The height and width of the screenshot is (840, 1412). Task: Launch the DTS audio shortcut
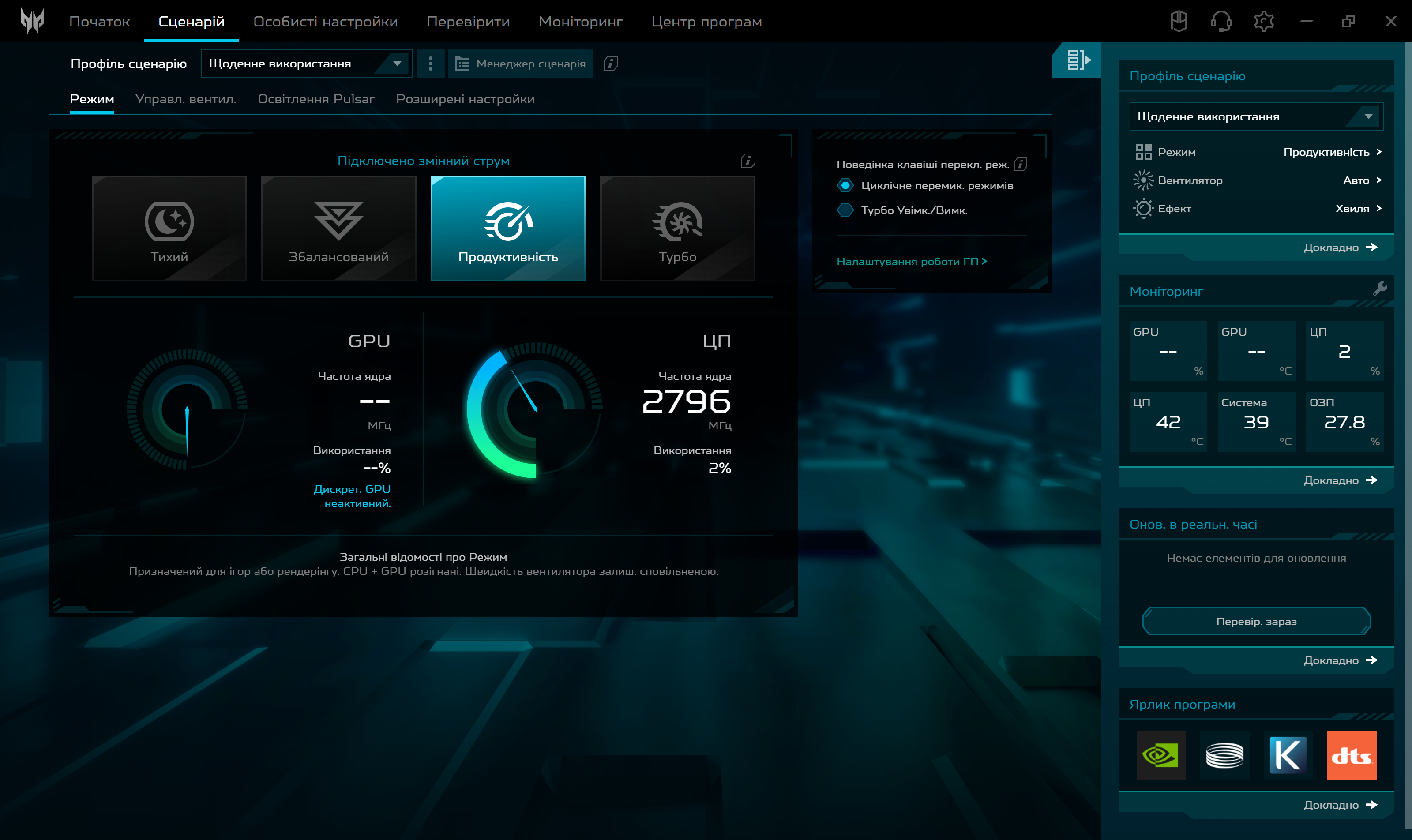click(x=1352, y=755)
